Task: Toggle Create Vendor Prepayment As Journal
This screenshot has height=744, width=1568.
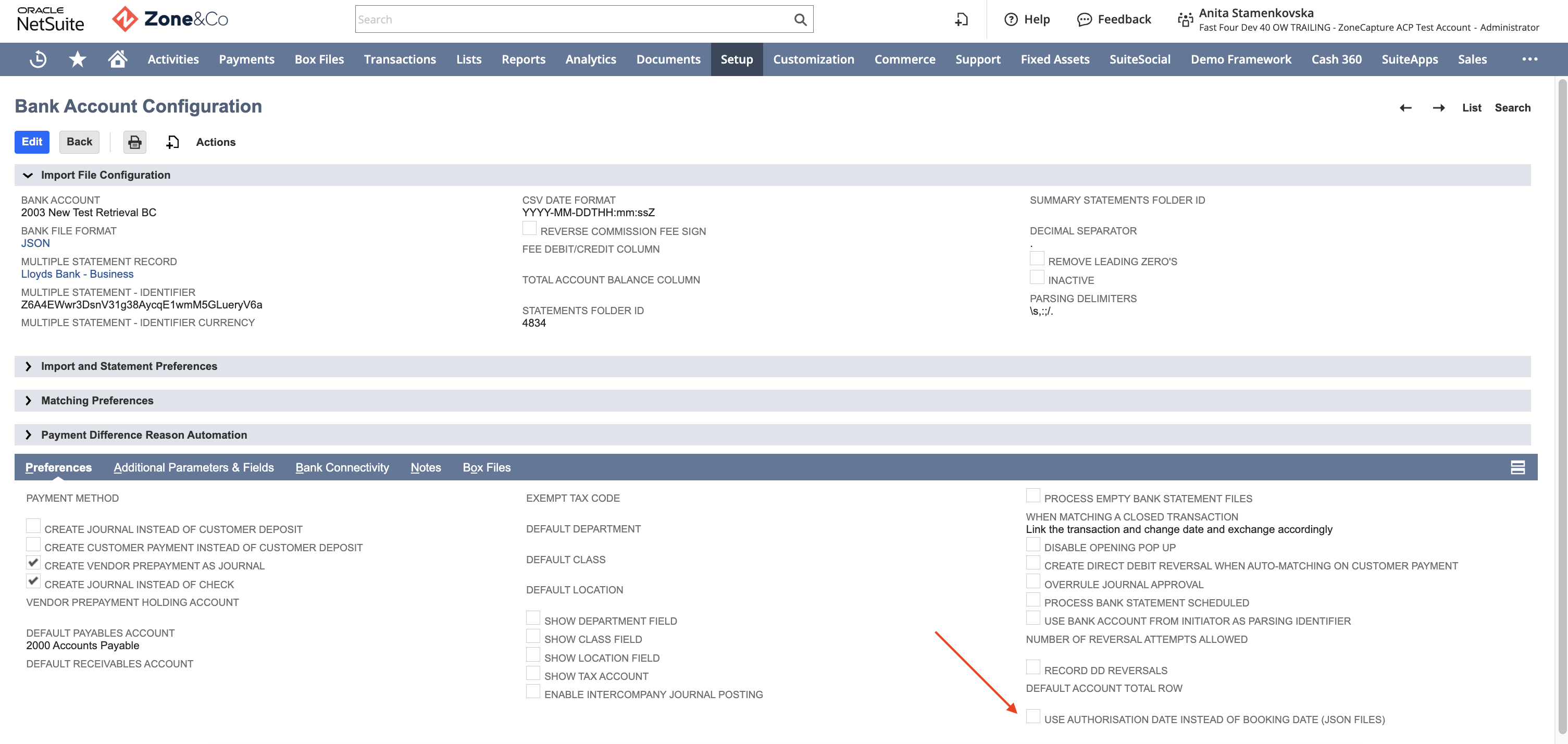Action: click(x=33, y=563)
